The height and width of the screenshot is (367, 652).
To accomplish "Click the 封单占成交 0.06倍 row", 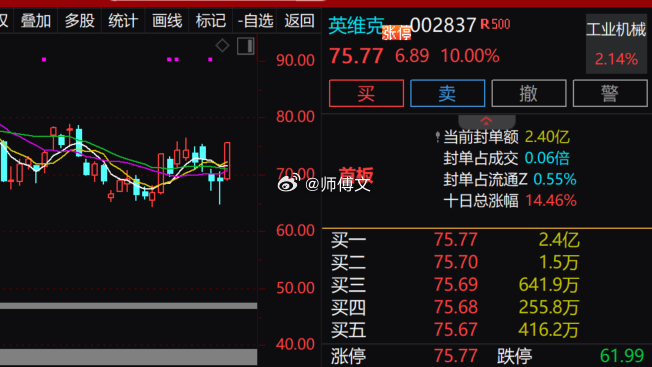I will pyautogui.click(x=506, y=158).
